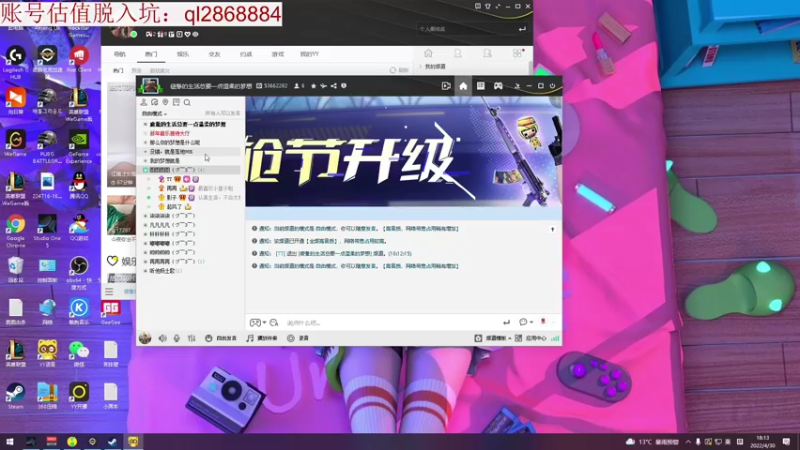The image size is (800, 450).
Task: Open the member list person icon above the channel tree
Action: (x=144, y=103)
